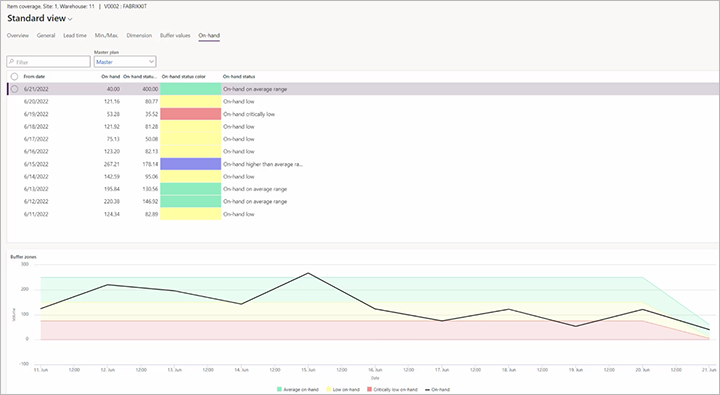The image size is (720, 395).
Task: Toggle the On-hand line legend item
Action: coord(438,389)
